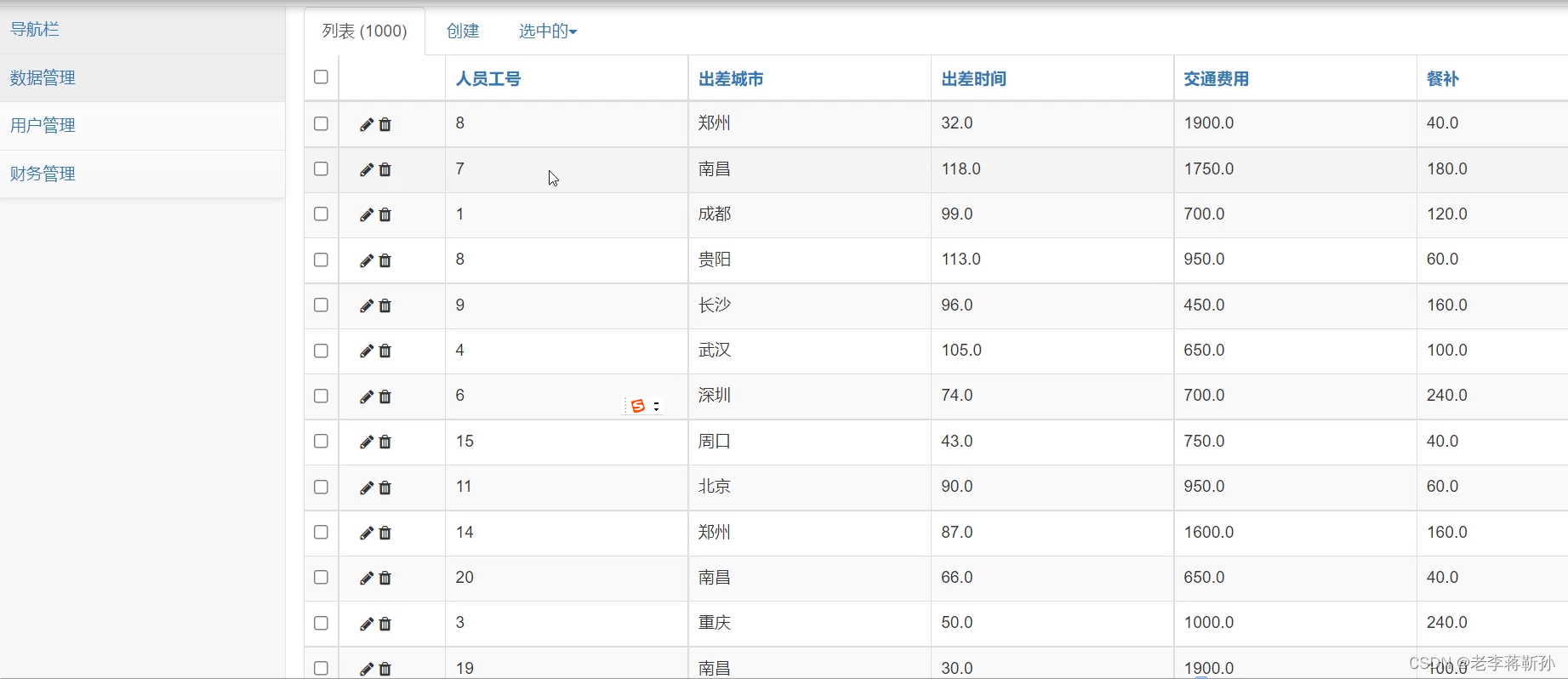
Task: Click the pencil icon for the 南昌 118.0 row
Action: coord(367,169)
